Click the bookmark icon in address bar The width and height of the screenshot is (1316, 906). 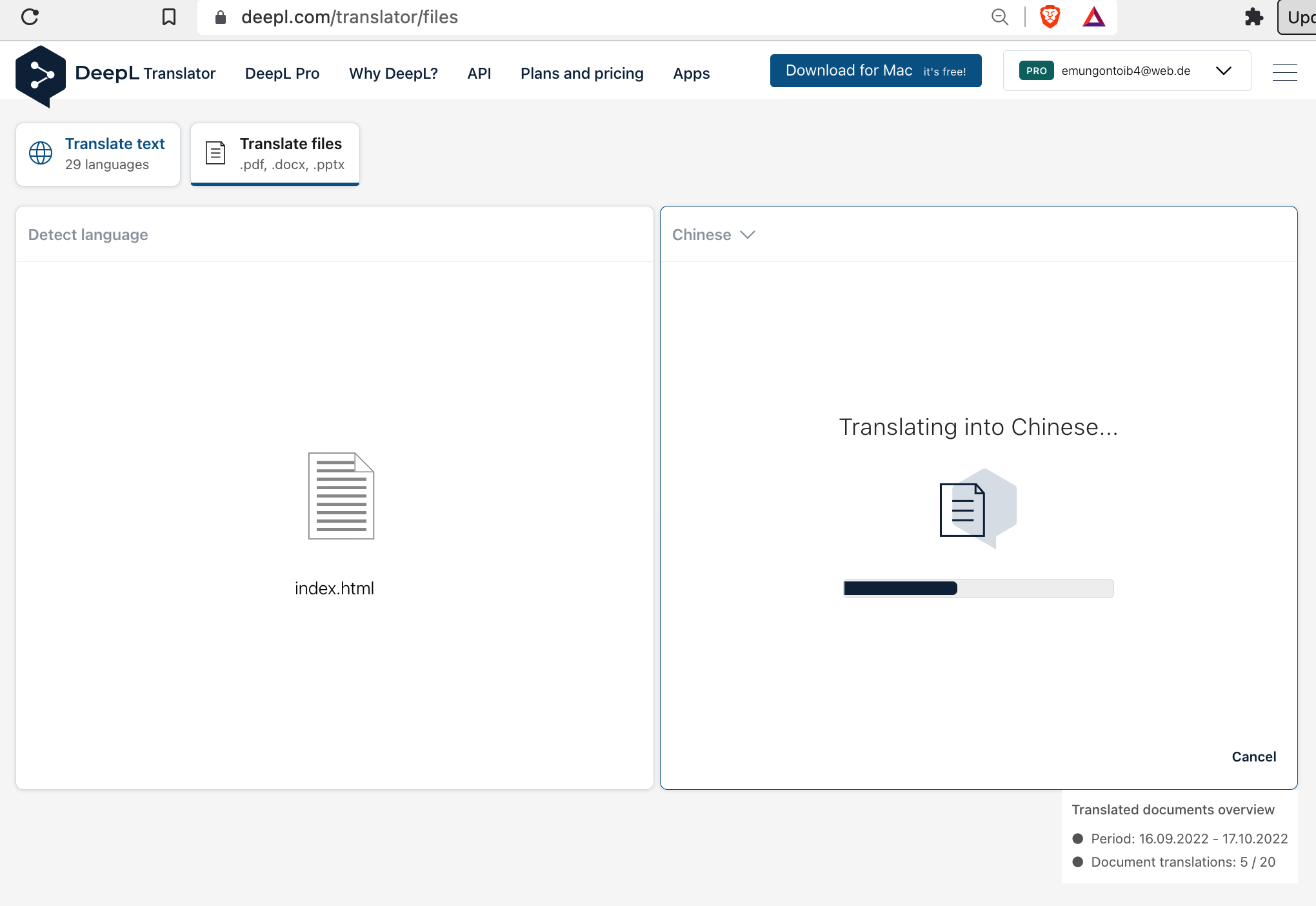pyautogui.click(x=169, y=17)
